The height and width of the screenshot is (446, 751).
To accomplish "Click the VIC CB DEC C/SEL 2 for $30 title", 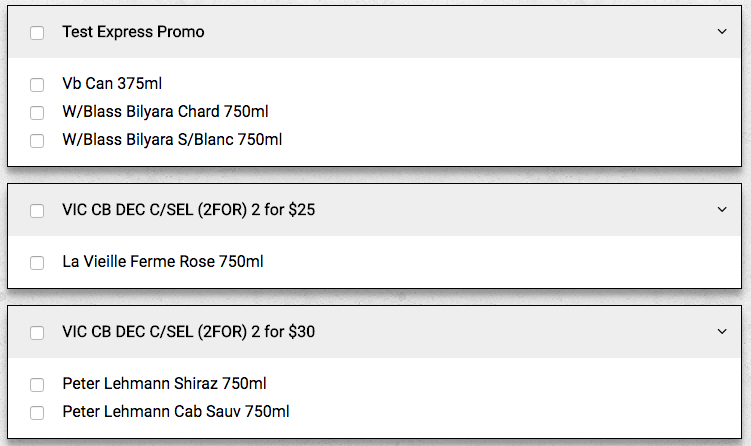I will pyautogui.click(x=189, y=331).
